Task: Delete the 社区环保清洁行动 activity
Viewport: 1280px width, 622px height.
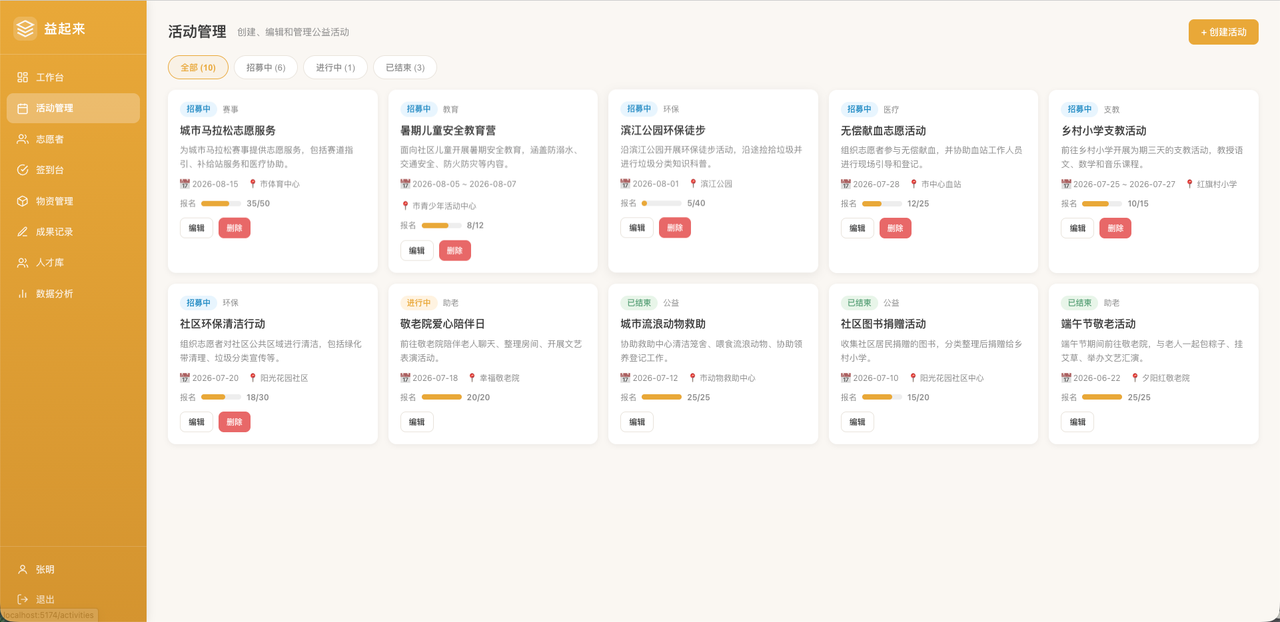Action: point(235,422)
